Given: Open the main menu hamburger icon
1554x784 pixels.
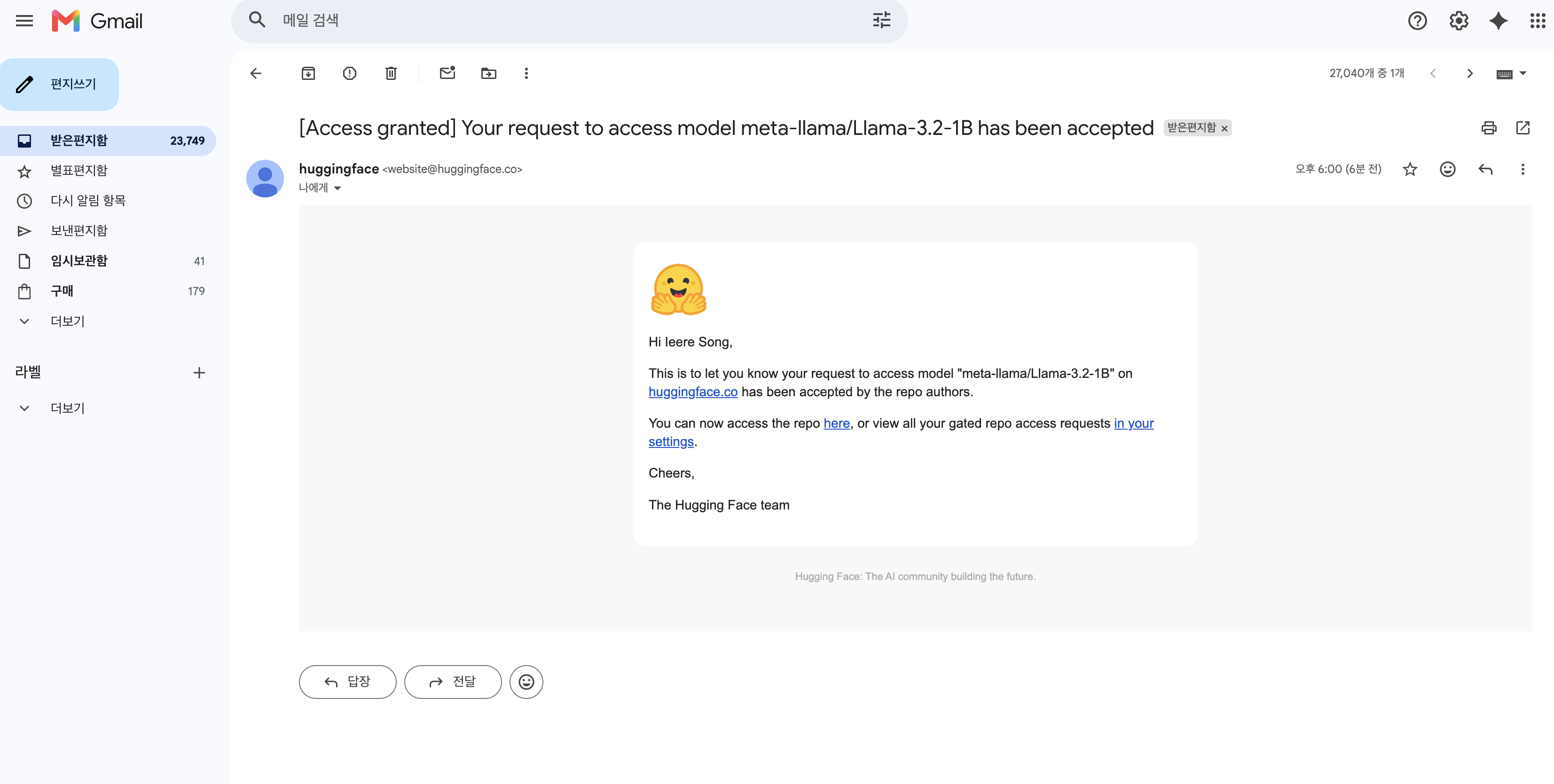Looking at the screenshot, I should [24, 21].
